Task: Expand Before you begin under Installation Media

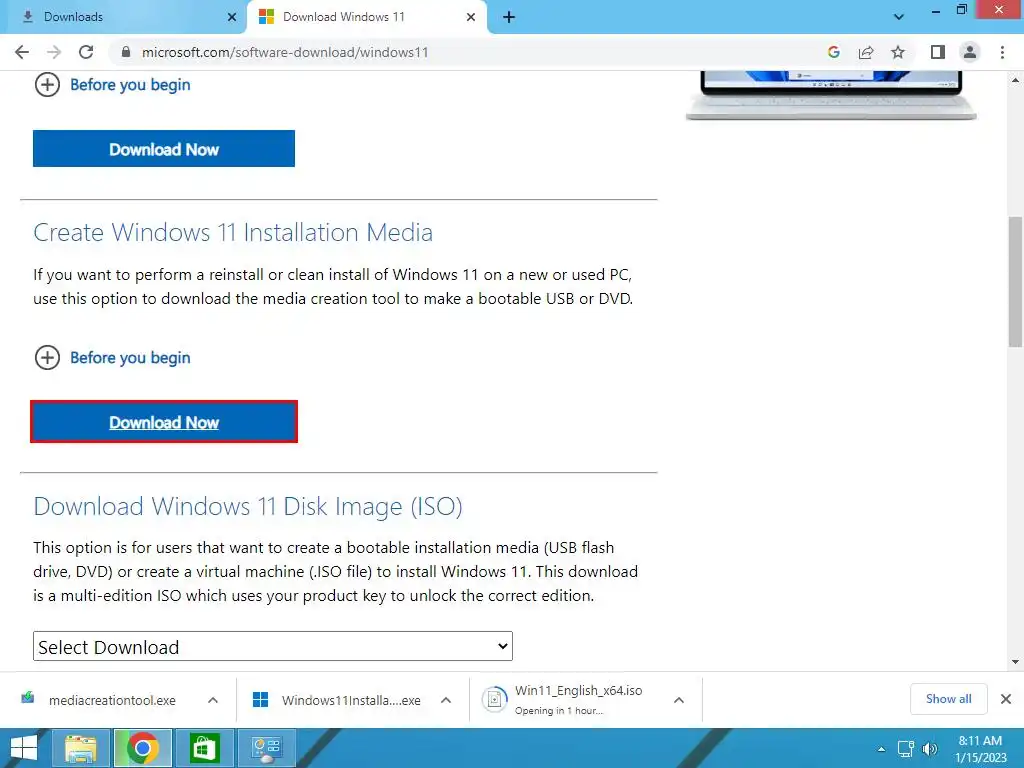Action: point(112,358)
